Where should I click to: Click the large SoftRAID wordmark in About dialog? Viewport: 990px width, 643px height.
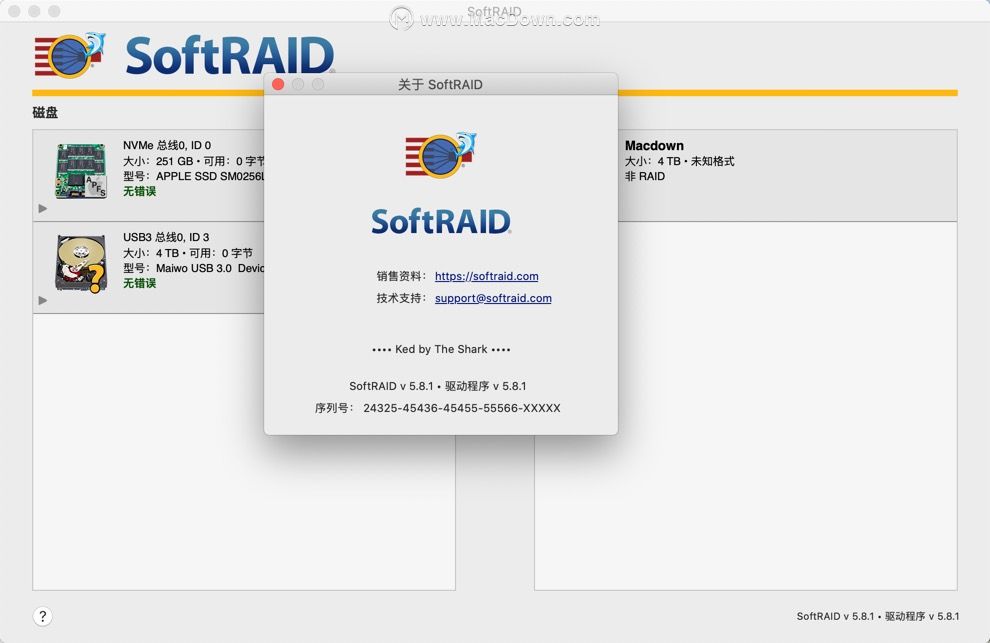pyautogui.click(x=441, y=221)
